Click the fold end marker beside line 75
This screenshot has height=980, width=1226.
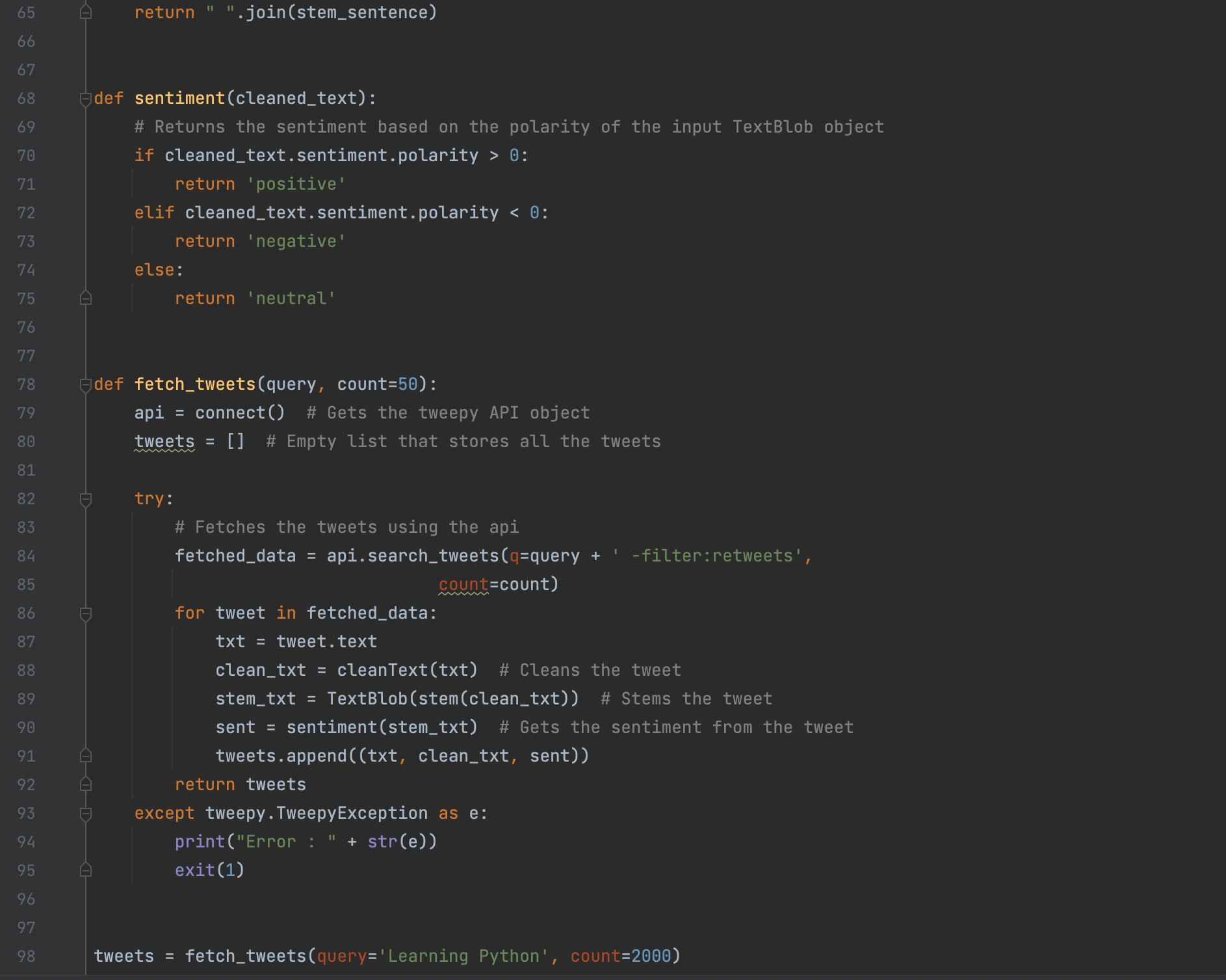pyautogui.click(x=85, y=298)
